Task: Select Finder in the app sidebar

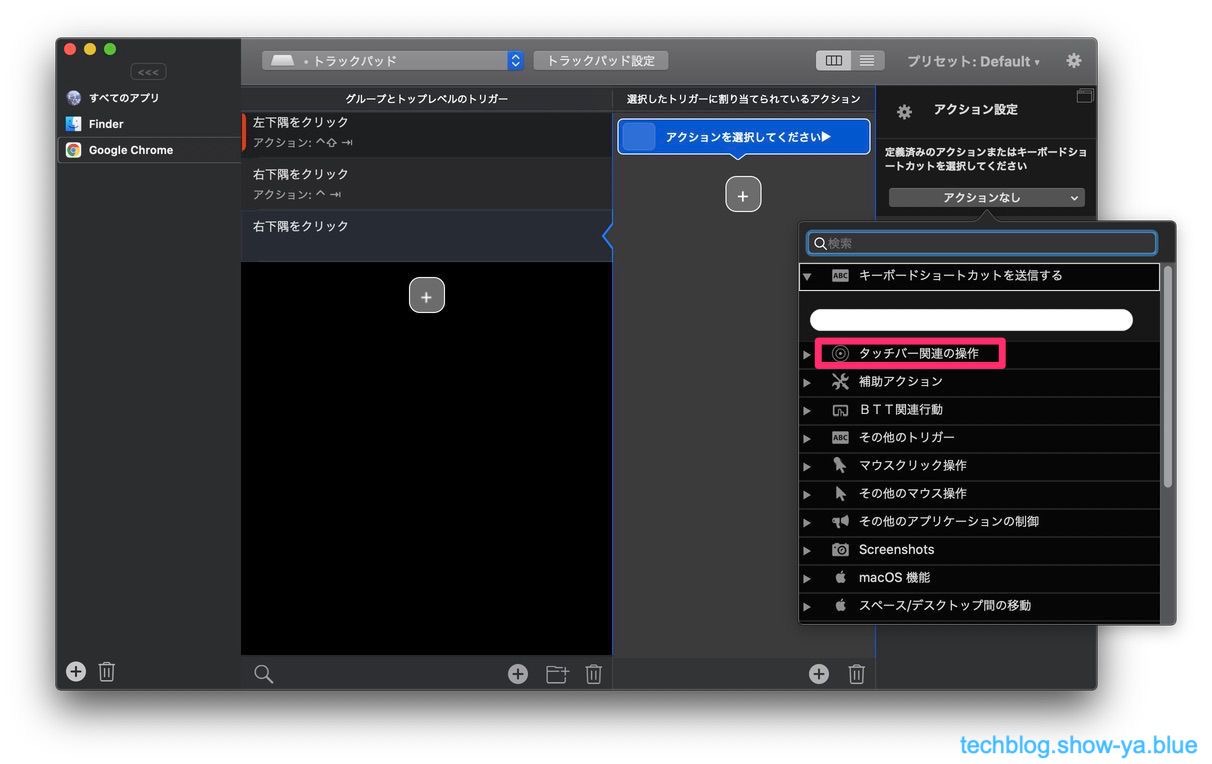Action: pyautogui.click(x=106, y=124)
